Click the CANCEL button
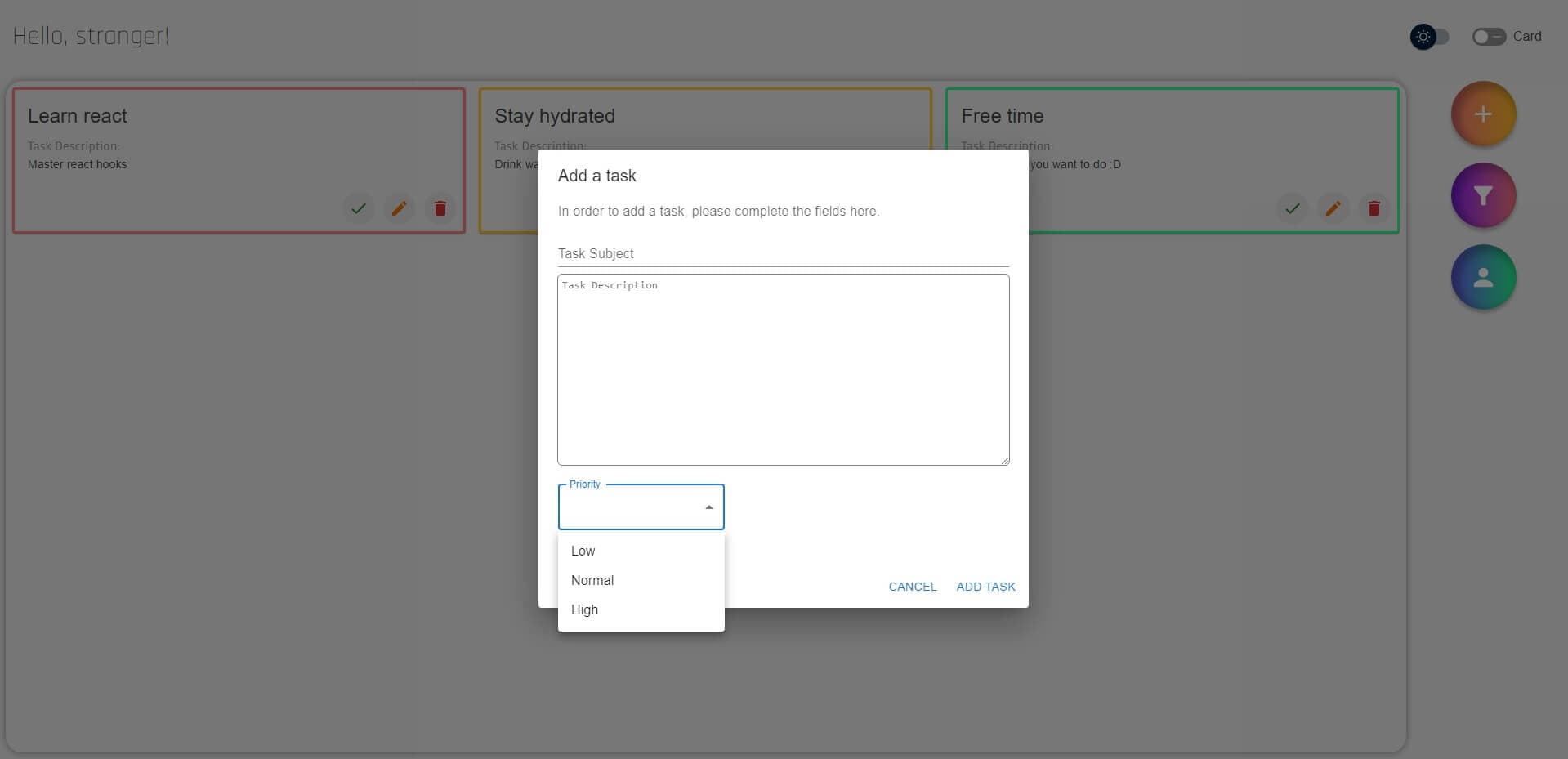This screenshot has height=759, width=1568. [x=912, y=587]
